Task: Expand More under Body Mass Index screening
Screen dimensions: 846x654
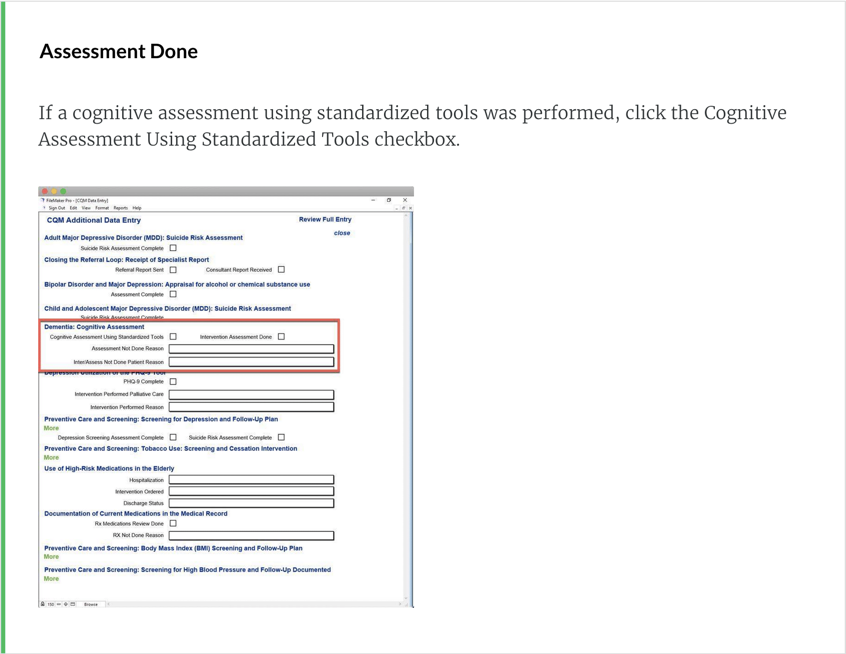Action: click(51, 557)
